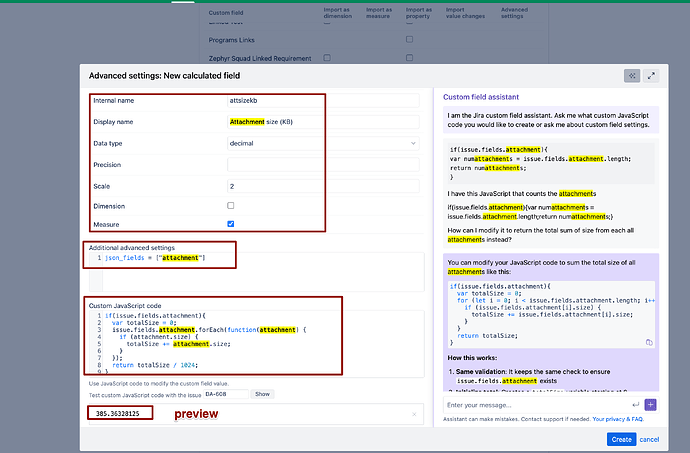Viewport: 690px width, 453px height.
Task: Click the Zephyr Squad Linked Requirement row label
Action: 260,58
